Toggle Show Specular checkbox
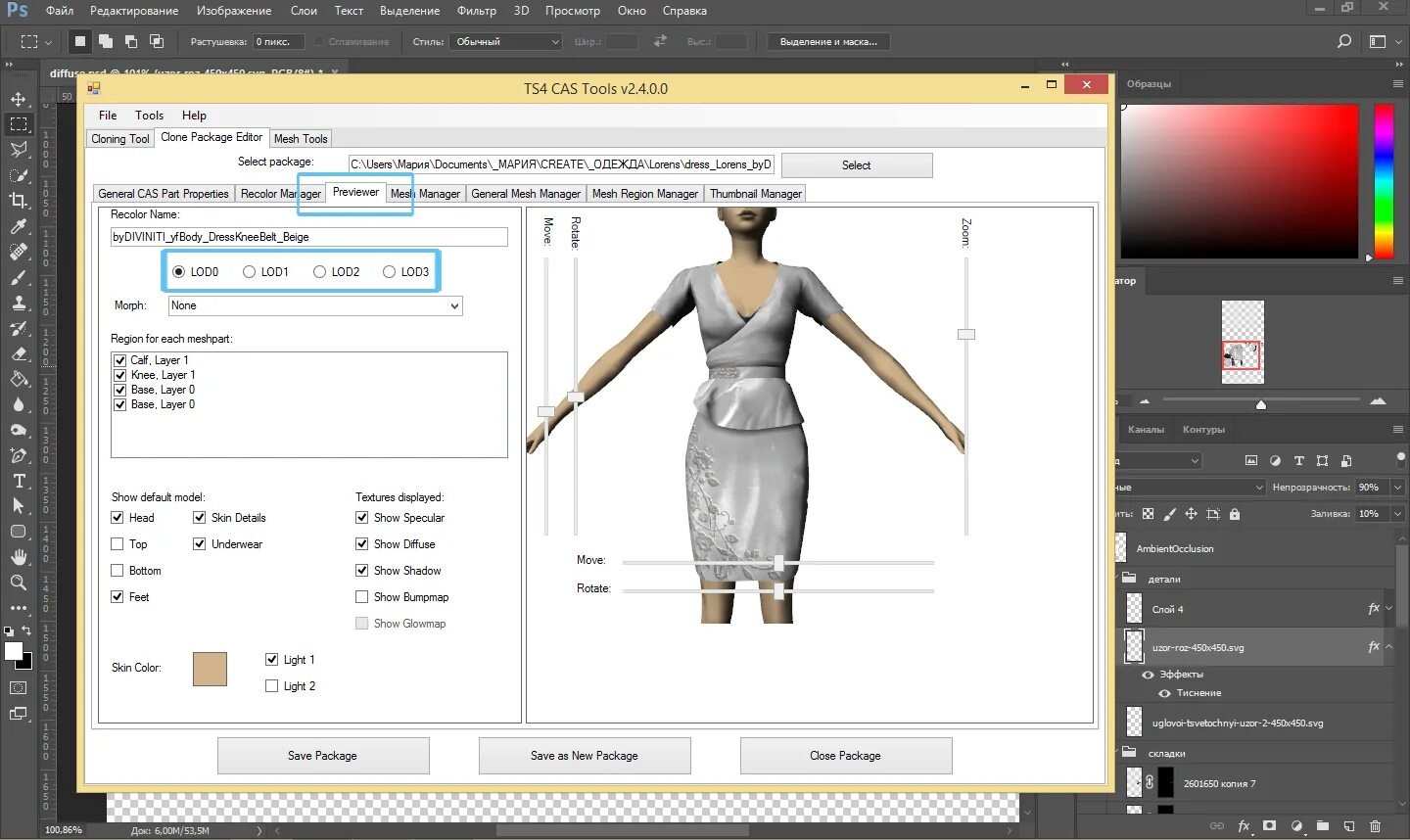The height and width of the screenshot is (840, 1410). [362, 518]
